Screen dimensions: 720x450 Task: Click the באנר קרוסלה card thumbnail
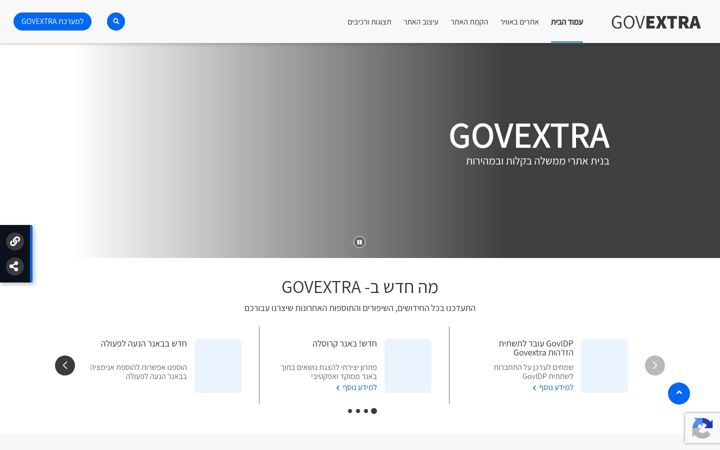(408, 366)
